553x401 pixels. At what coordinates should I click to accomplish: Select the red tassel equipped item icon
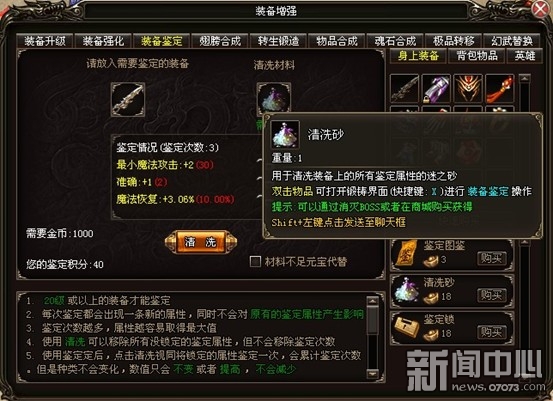pyautogui.click(x=499, y=88)
